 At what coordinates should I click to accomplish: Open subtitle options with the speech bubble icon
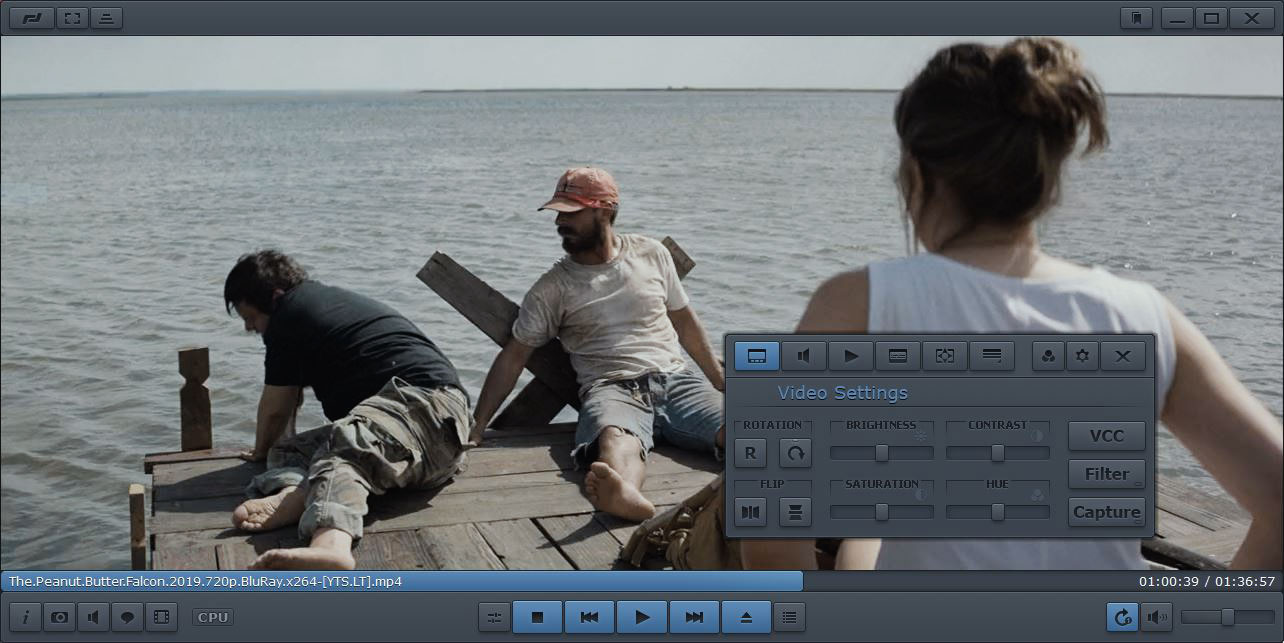point(127,617)
